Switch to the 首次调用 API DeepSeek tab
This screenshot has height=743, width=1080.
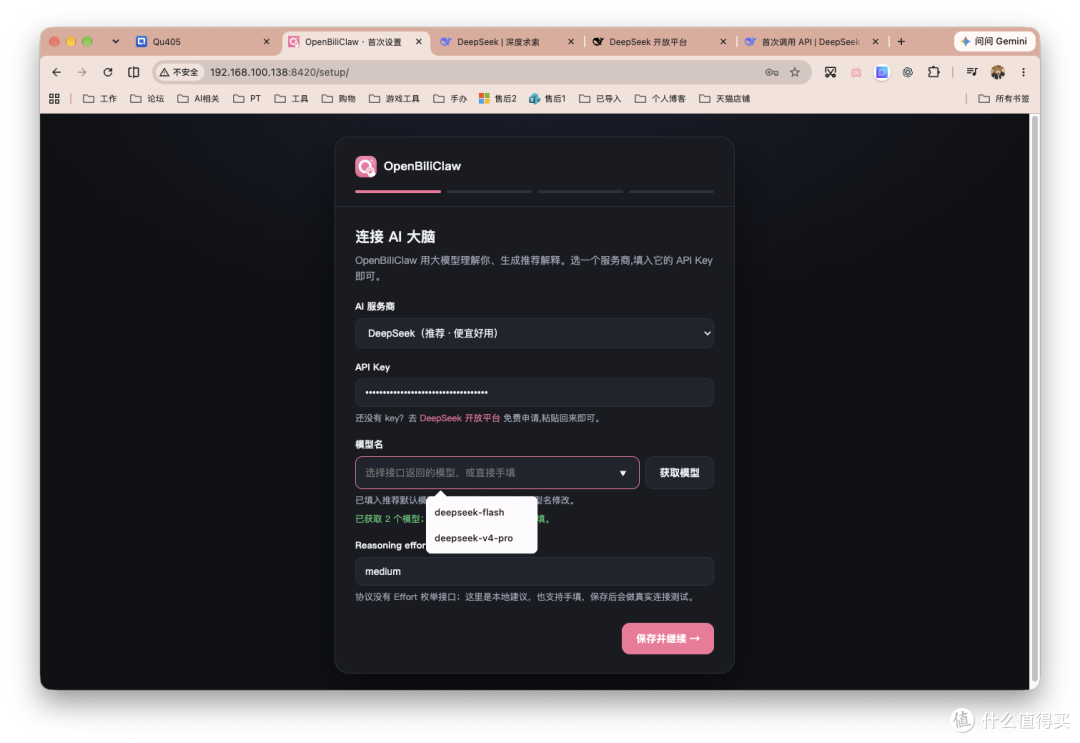click(812, 42)
